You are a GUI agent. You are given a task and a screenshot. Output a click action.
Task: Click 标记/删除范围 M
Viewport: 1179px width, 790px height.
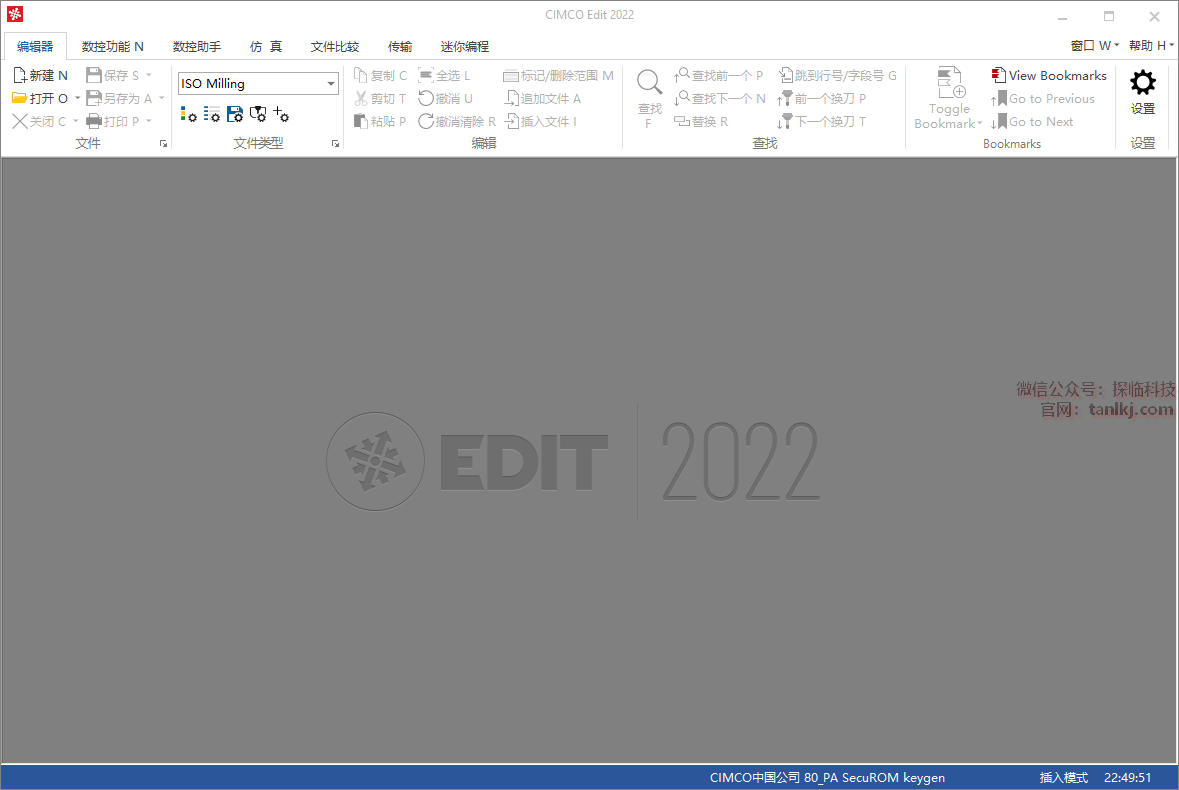tap(558, 75)
